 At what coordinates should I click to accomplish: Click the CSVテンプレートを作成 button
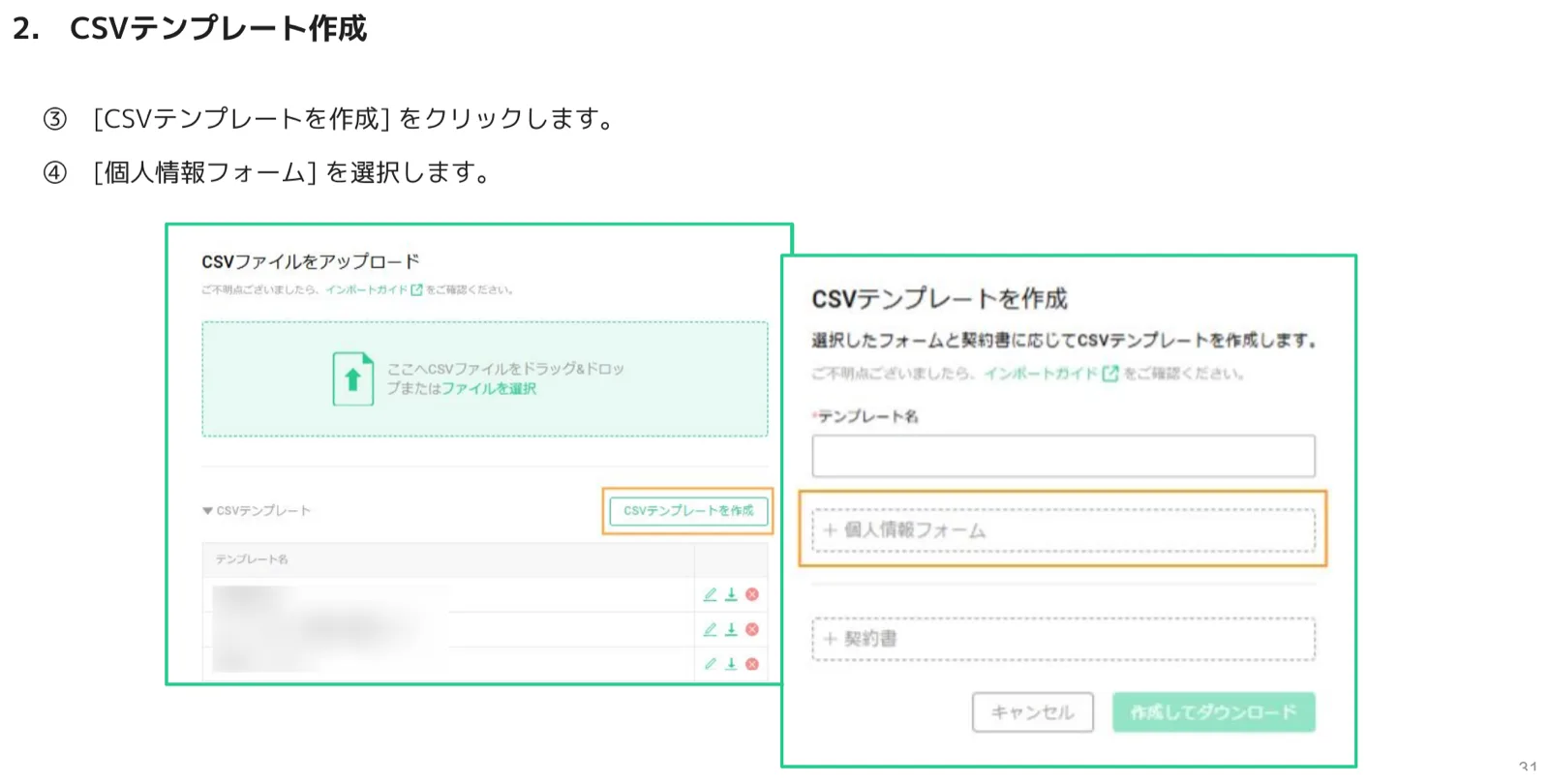[x=688, y=510]
